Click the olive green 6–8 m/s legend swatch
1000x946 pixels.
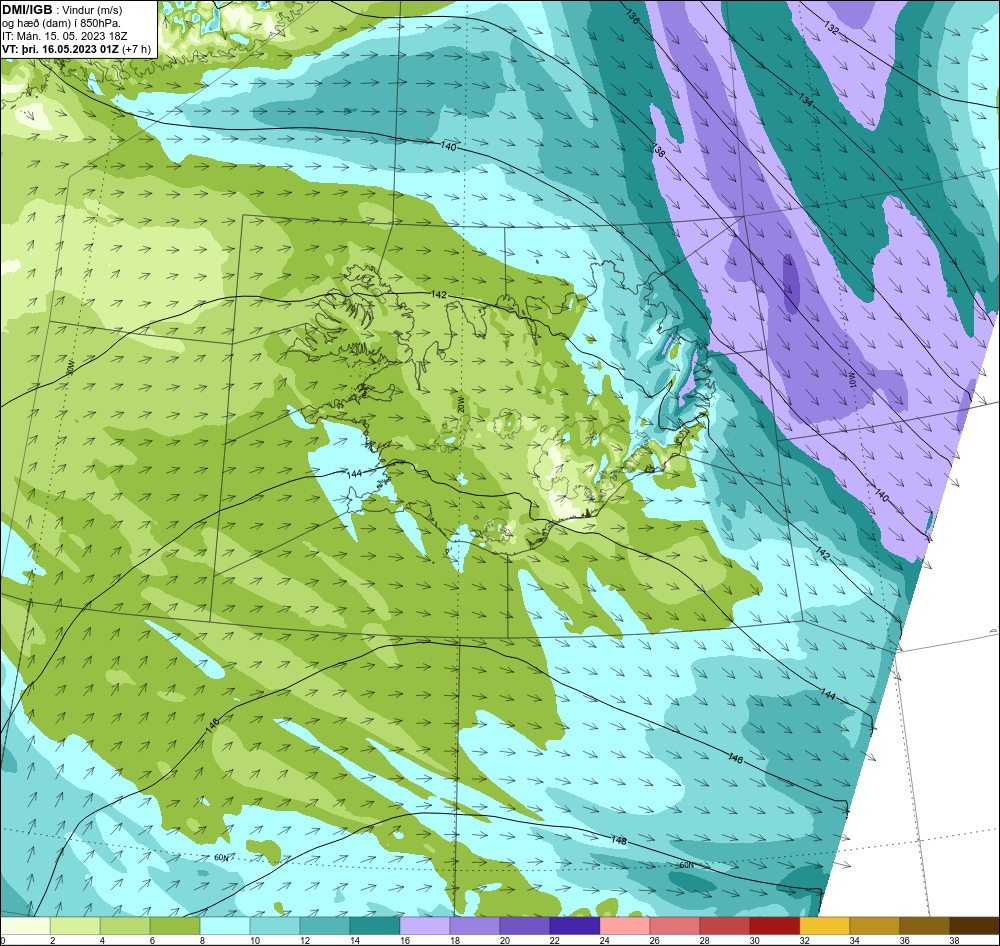click(x=175, y=926)
